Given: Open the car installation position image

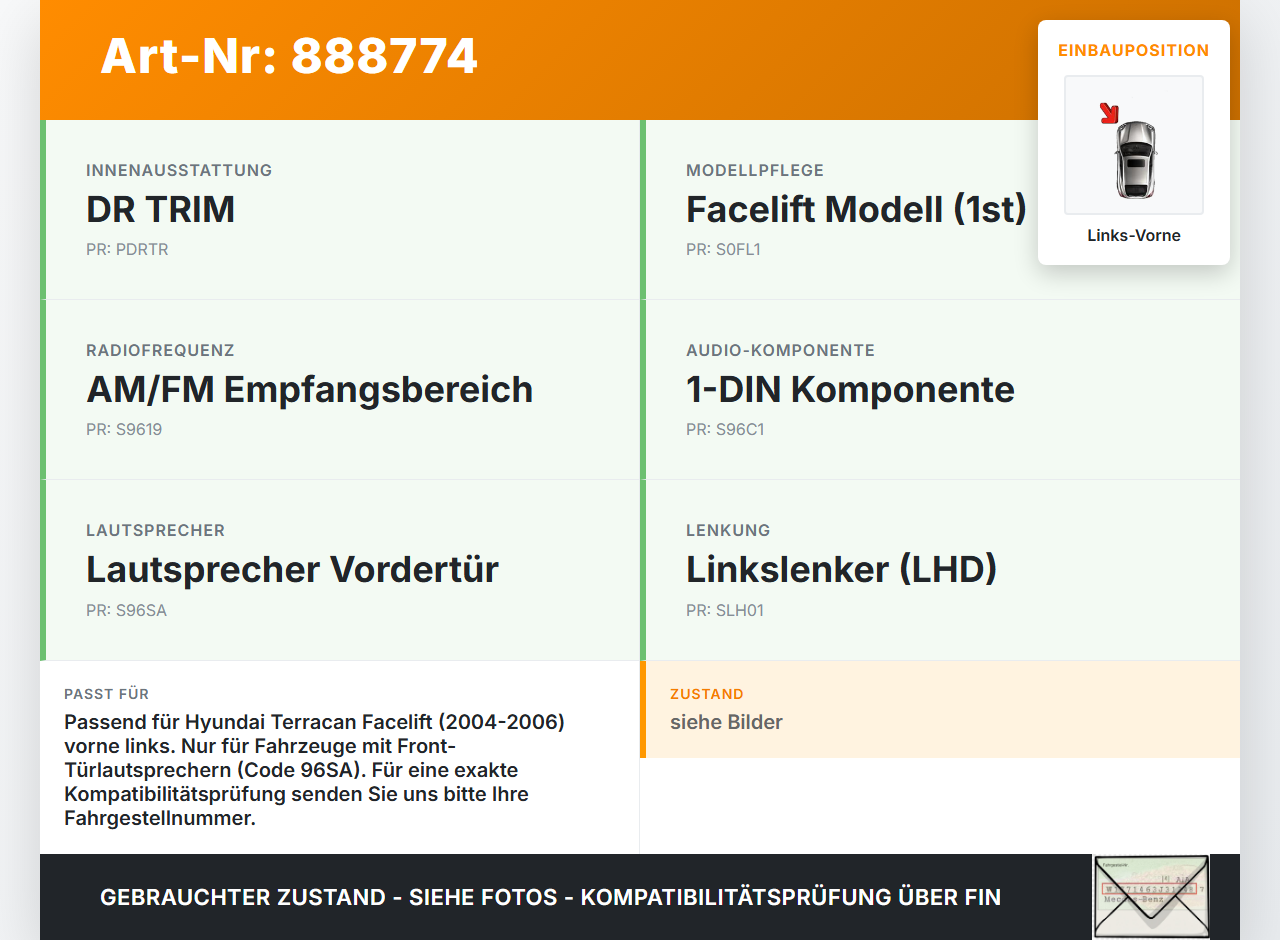Looking at the screenshot, I should pyautogui.click(x=1134, y=145).
